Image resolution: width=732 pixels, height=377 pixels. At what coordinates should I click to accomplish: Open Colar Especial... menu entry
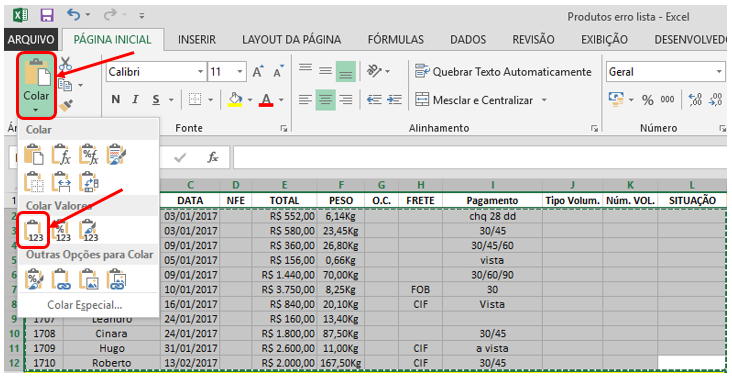(x=85, y=305)
